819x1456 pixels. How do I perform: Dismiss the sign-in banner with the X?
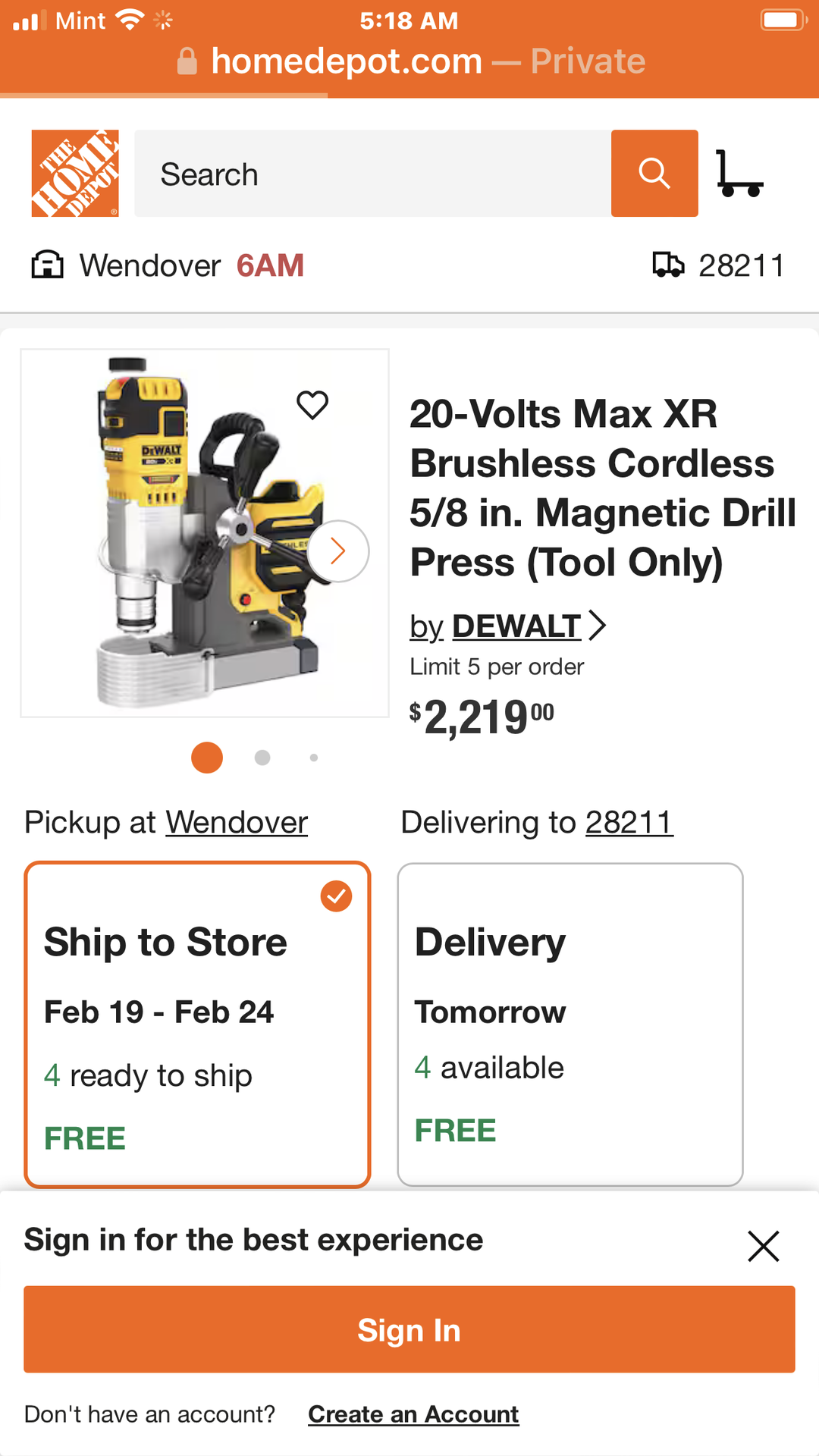(763, 1246)
